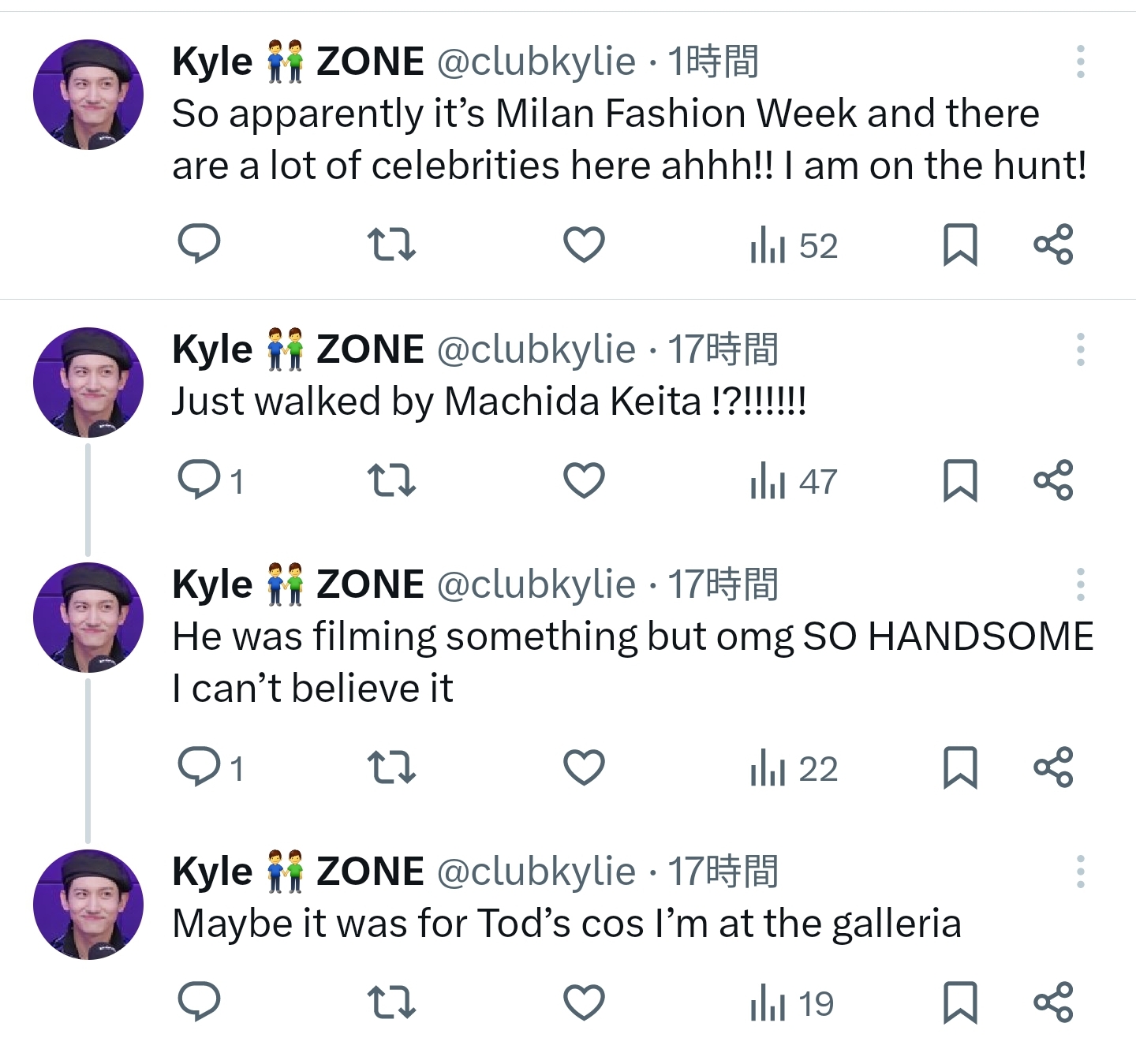Viewport: 1136px width, 1064px height.
Task: Like the Tod's galleria tweet
Action: click(x=584, y=1002)
